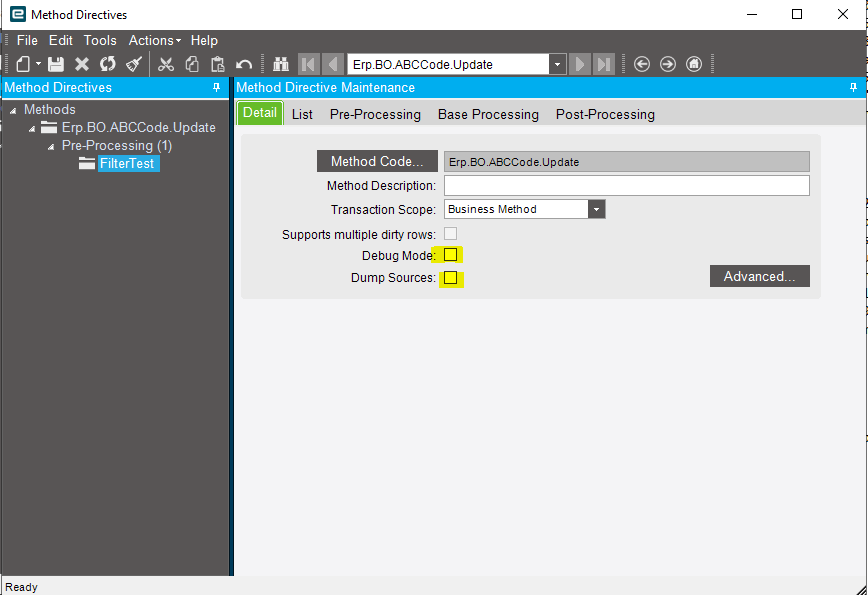Click the Home circular icon

click(694, 64)
